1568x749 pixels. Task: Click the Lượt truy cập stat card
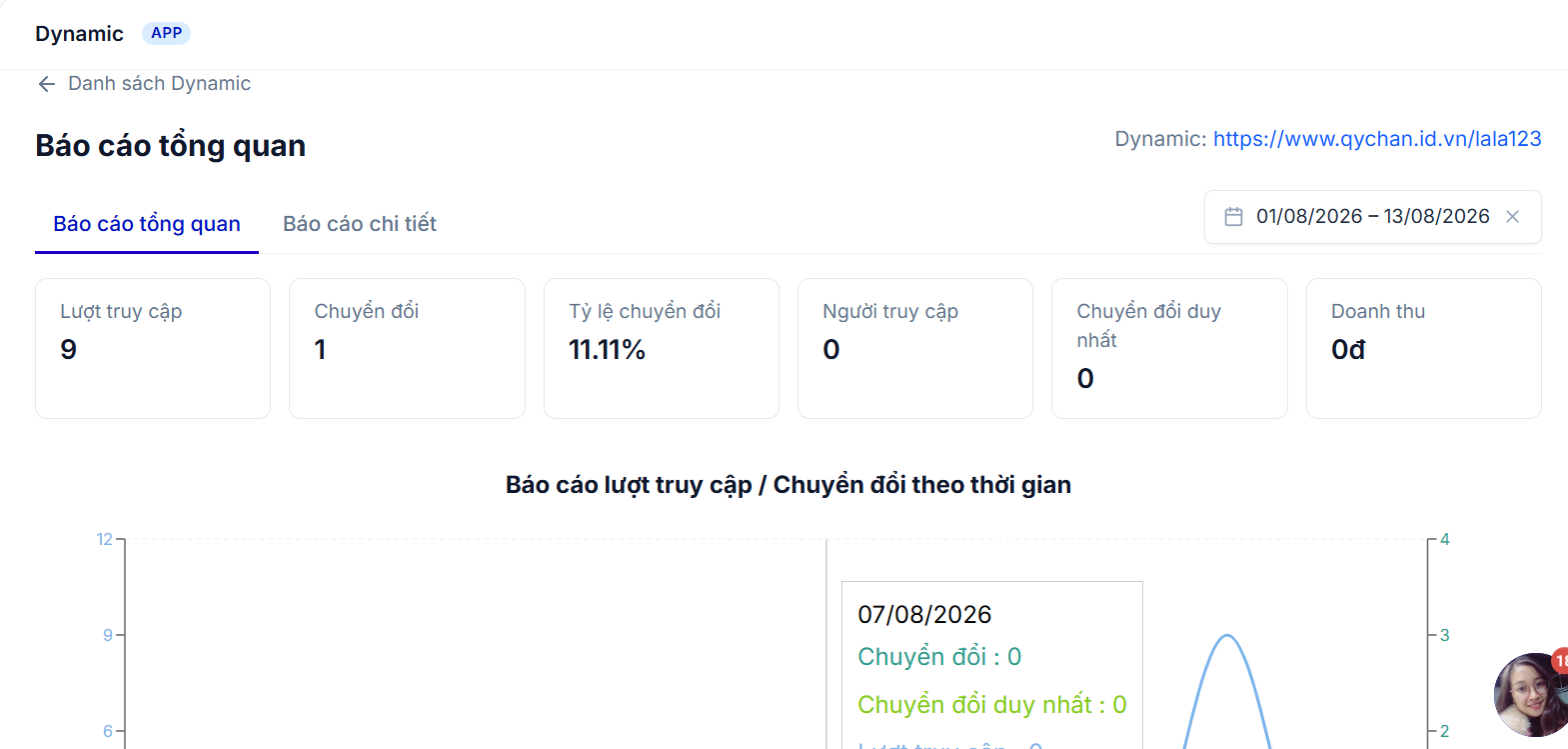pos(153,348)
